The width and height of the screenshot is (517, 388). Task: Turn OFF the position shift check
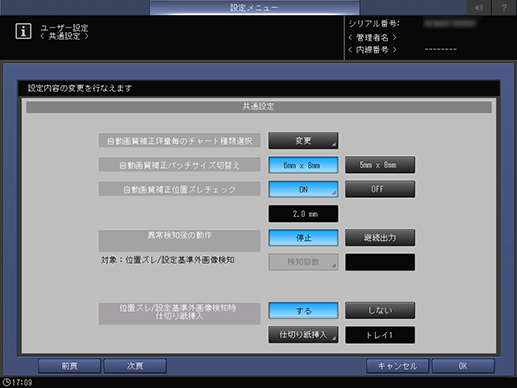[380, 189]
